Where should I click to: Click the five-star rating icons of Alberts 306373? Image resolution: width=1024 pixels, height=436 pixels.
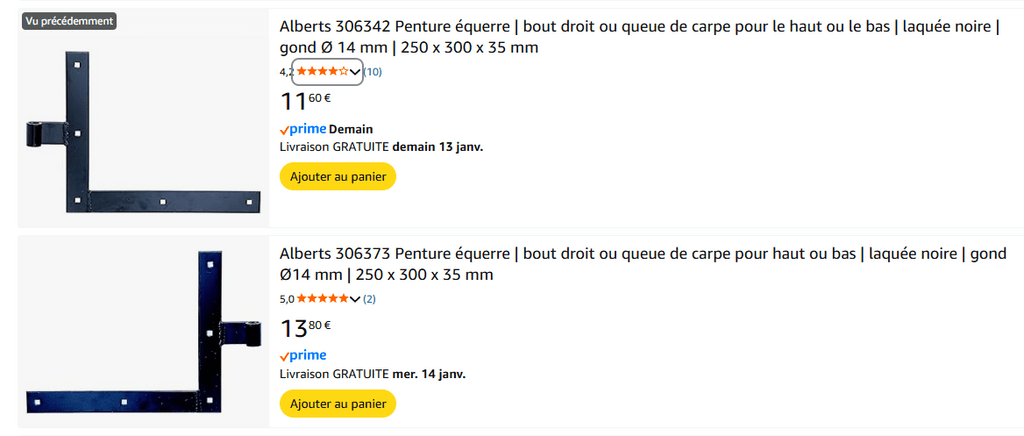coord(322,299)
